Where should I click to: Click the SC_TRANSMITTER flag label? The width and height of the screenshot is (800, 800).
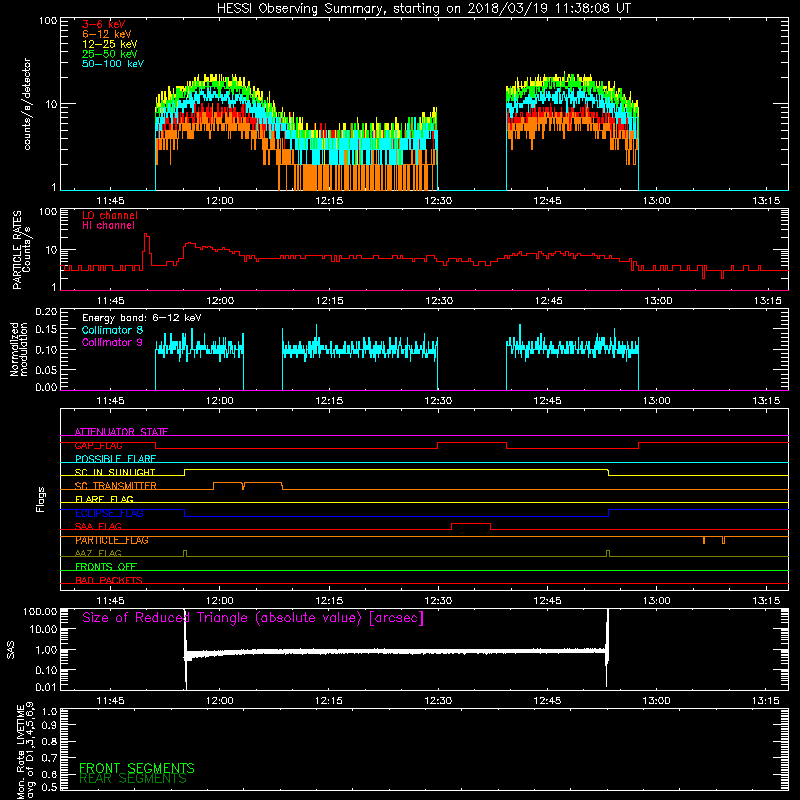point(115,486)
